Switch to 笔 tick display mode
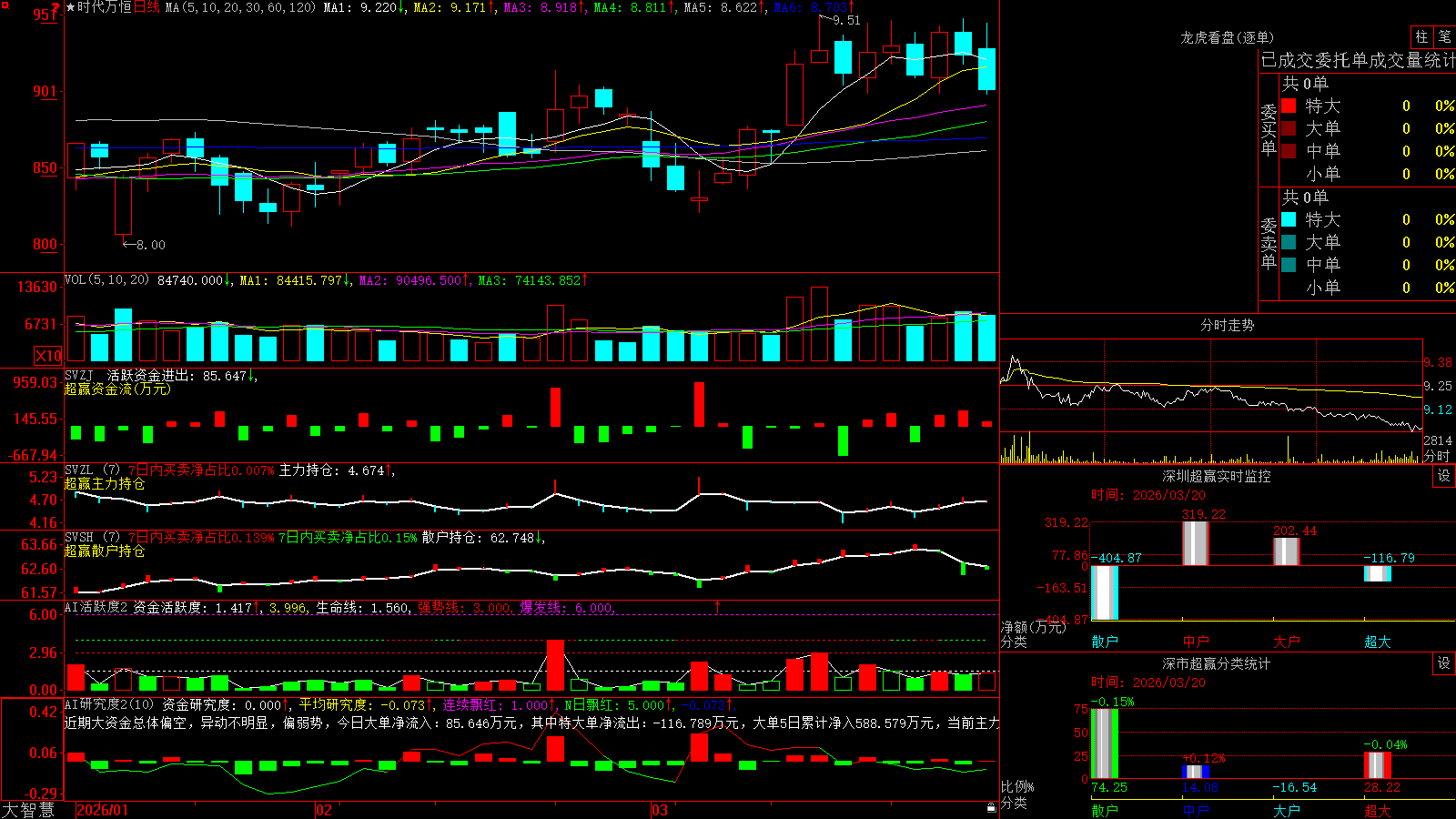 coord(1444,37)
